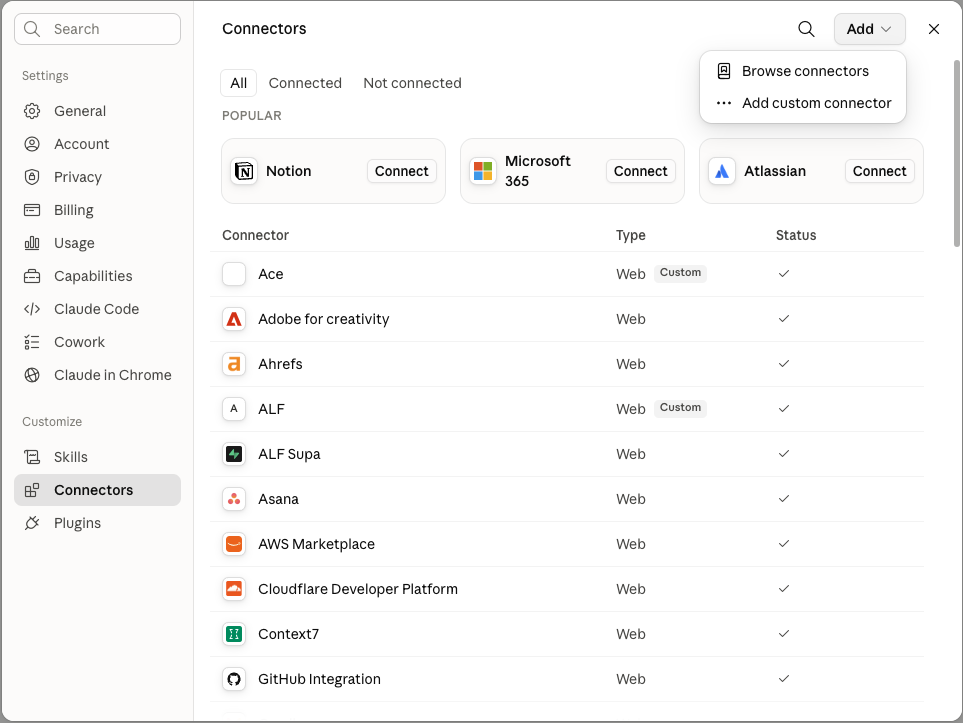
Task: Click the Connector column header
Action: point(255,235)
